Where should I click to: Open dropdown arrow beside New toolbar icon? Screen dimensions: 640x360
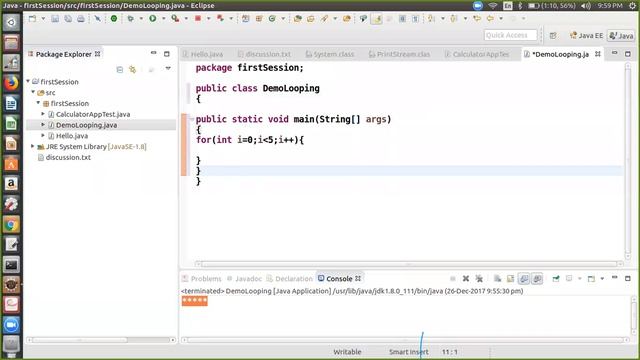coord(43,18)
